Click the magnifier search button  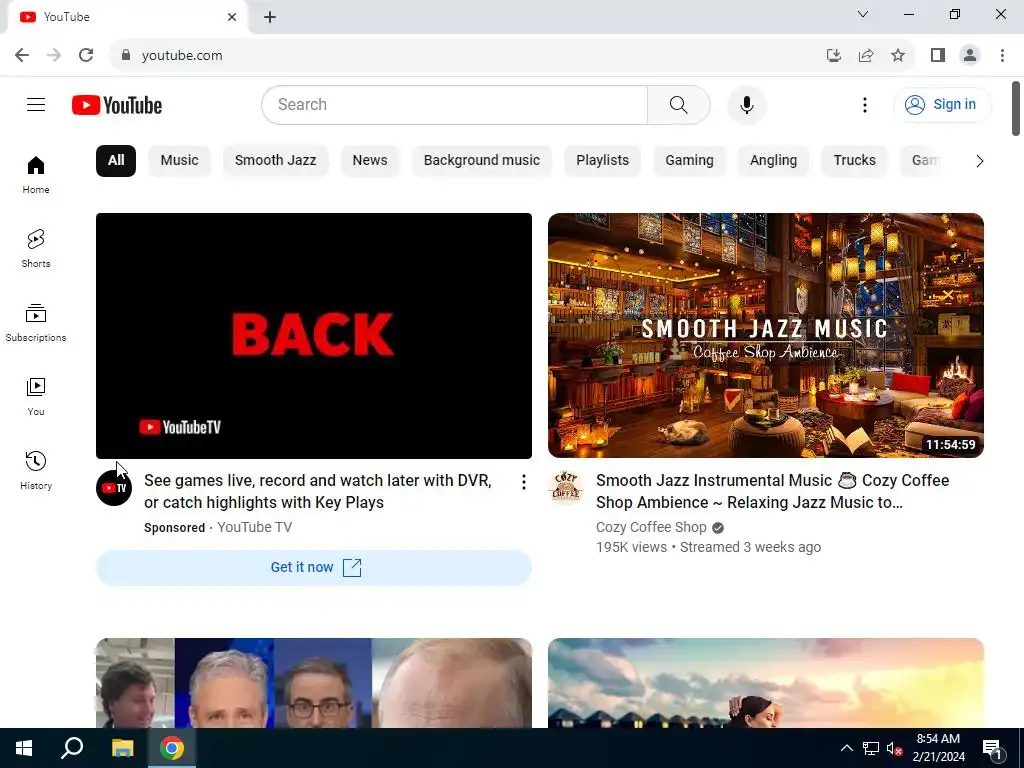[679, 104]
